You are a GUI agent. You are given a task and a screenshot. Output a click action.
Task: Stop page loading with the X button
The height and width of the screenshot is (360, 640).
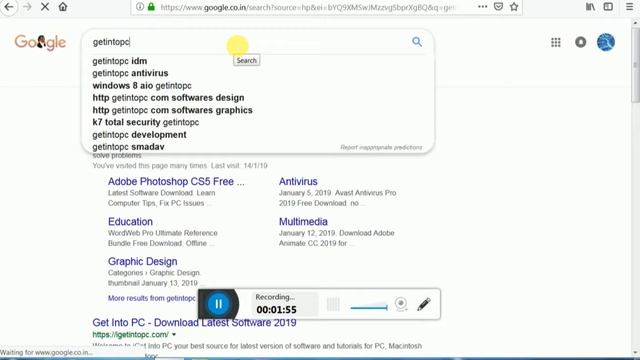tap(45, 7)
